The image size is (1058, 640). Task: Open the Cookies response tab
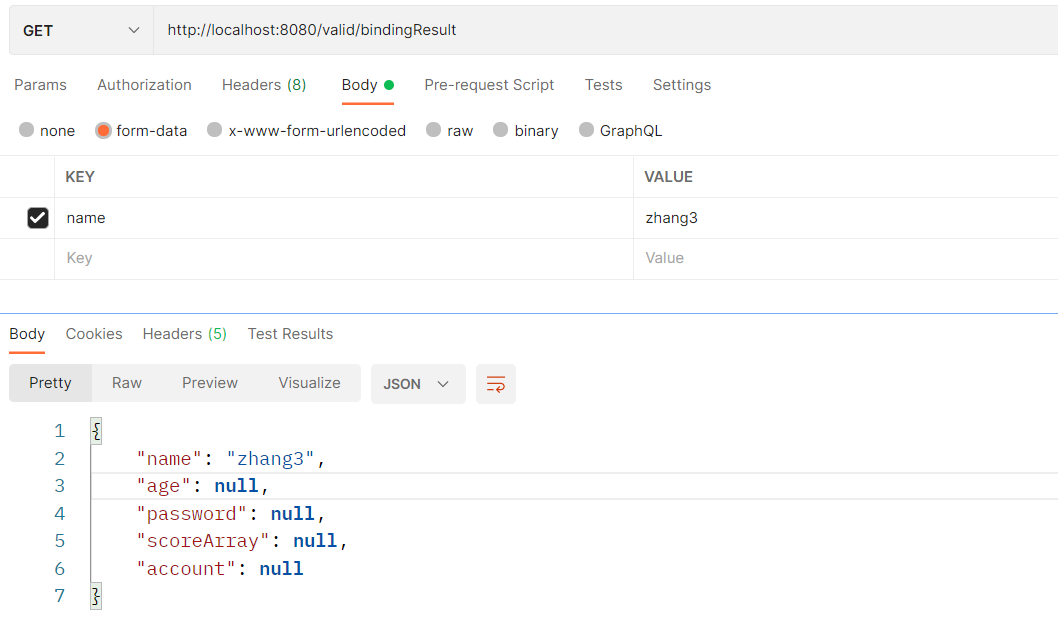click(x=93, y=333)
